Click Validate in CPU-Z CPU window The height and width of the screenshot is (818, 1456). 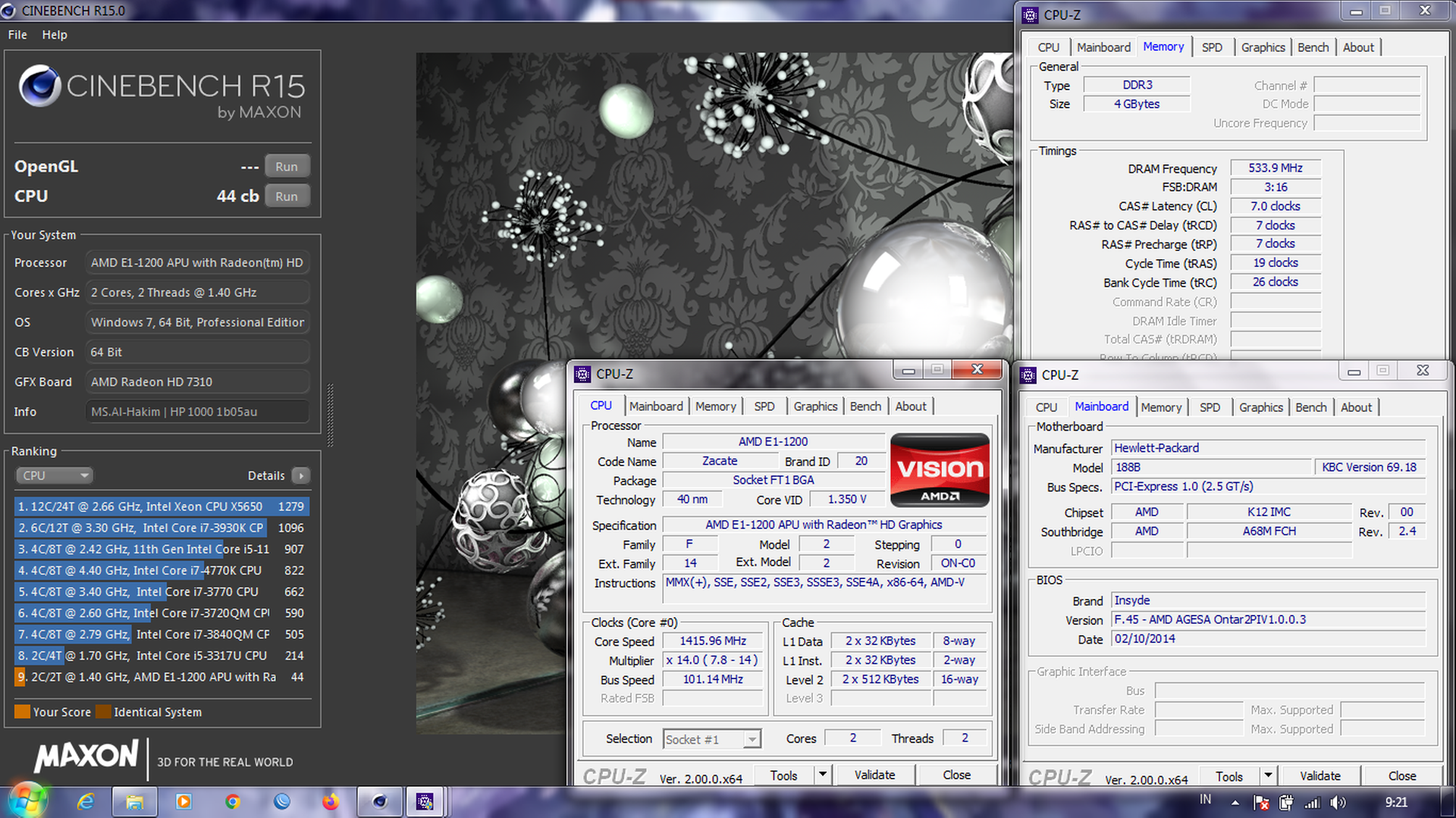[874, 775]
